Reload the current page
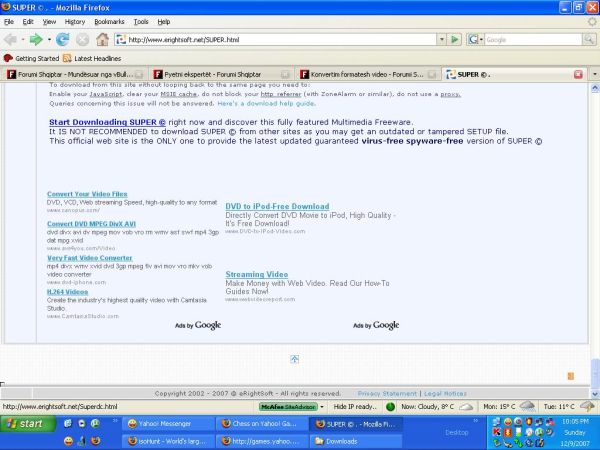 point(62,39)
